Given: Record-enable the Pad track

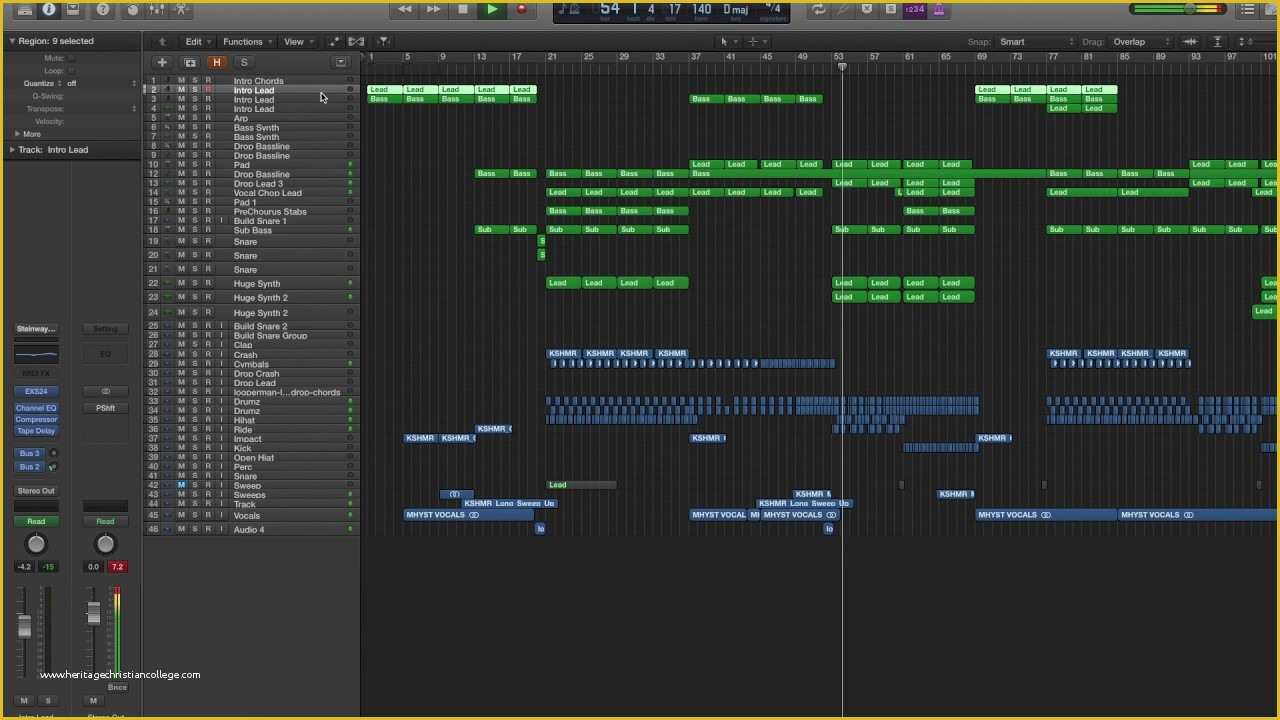Looking at the screenshot, I should coord(208,165).
